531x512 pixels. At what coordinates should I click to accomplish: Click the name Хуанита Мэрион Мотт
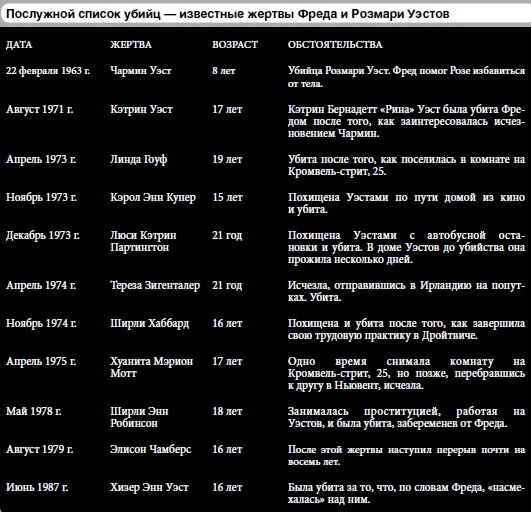coord(151,367)
